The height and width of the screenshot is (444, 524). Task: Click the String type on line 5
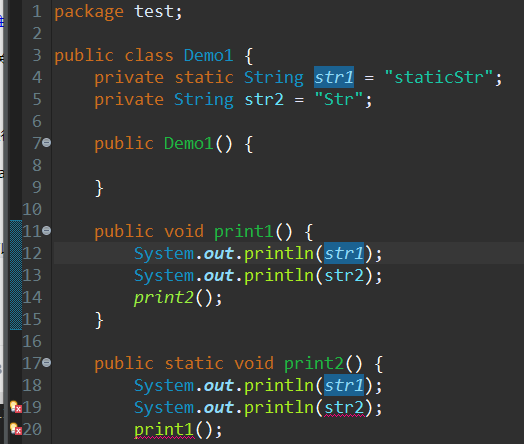[x=204, y=99]
